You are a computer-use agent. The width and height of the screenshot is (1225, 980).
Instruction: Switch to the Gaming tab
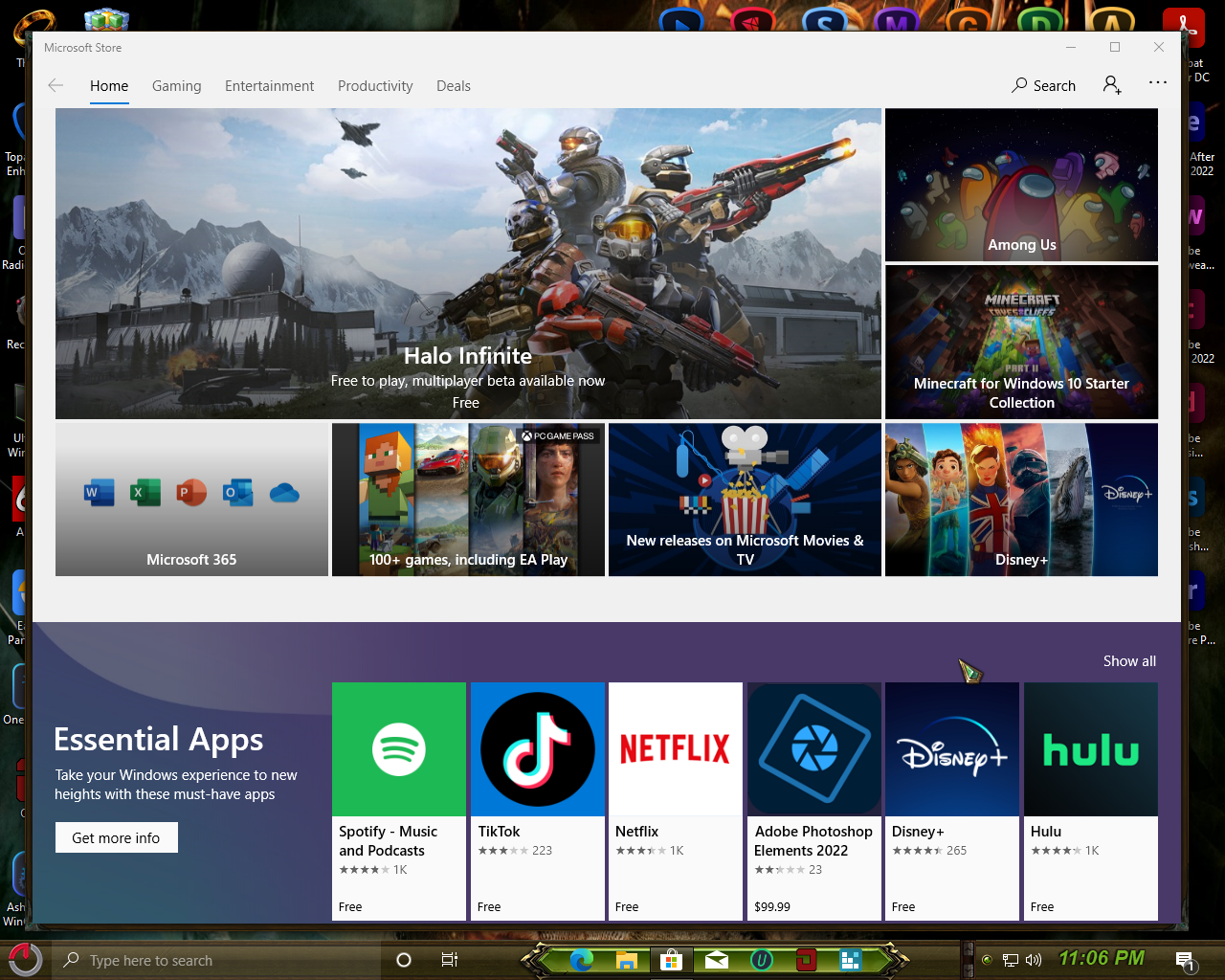pyautogui.click(x=177, y=86)
